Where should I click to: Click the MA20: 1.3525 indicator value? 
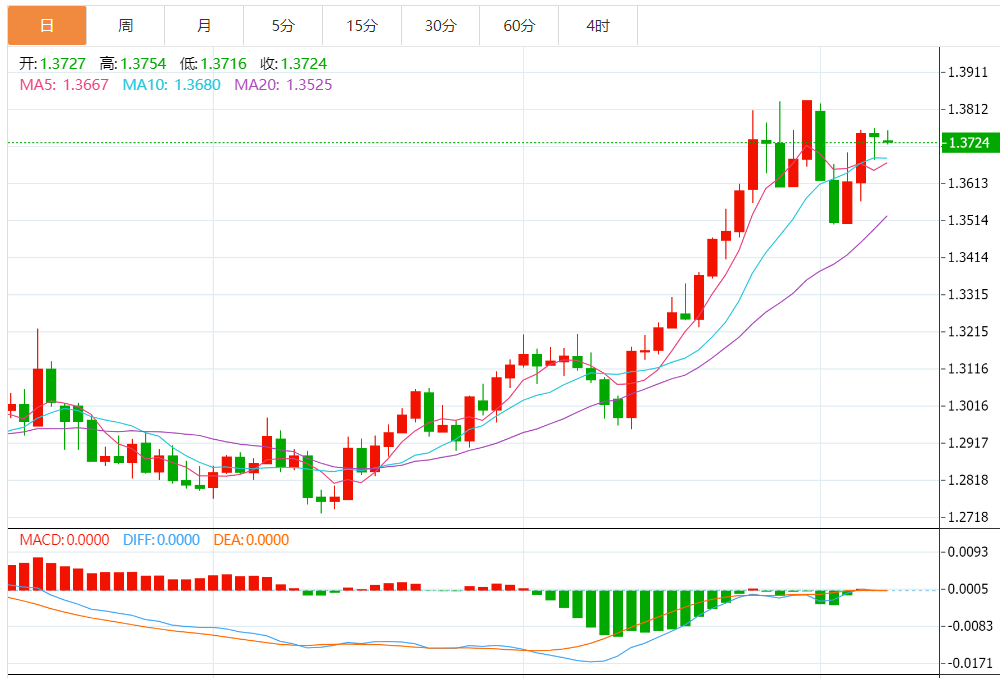point(283,85)
